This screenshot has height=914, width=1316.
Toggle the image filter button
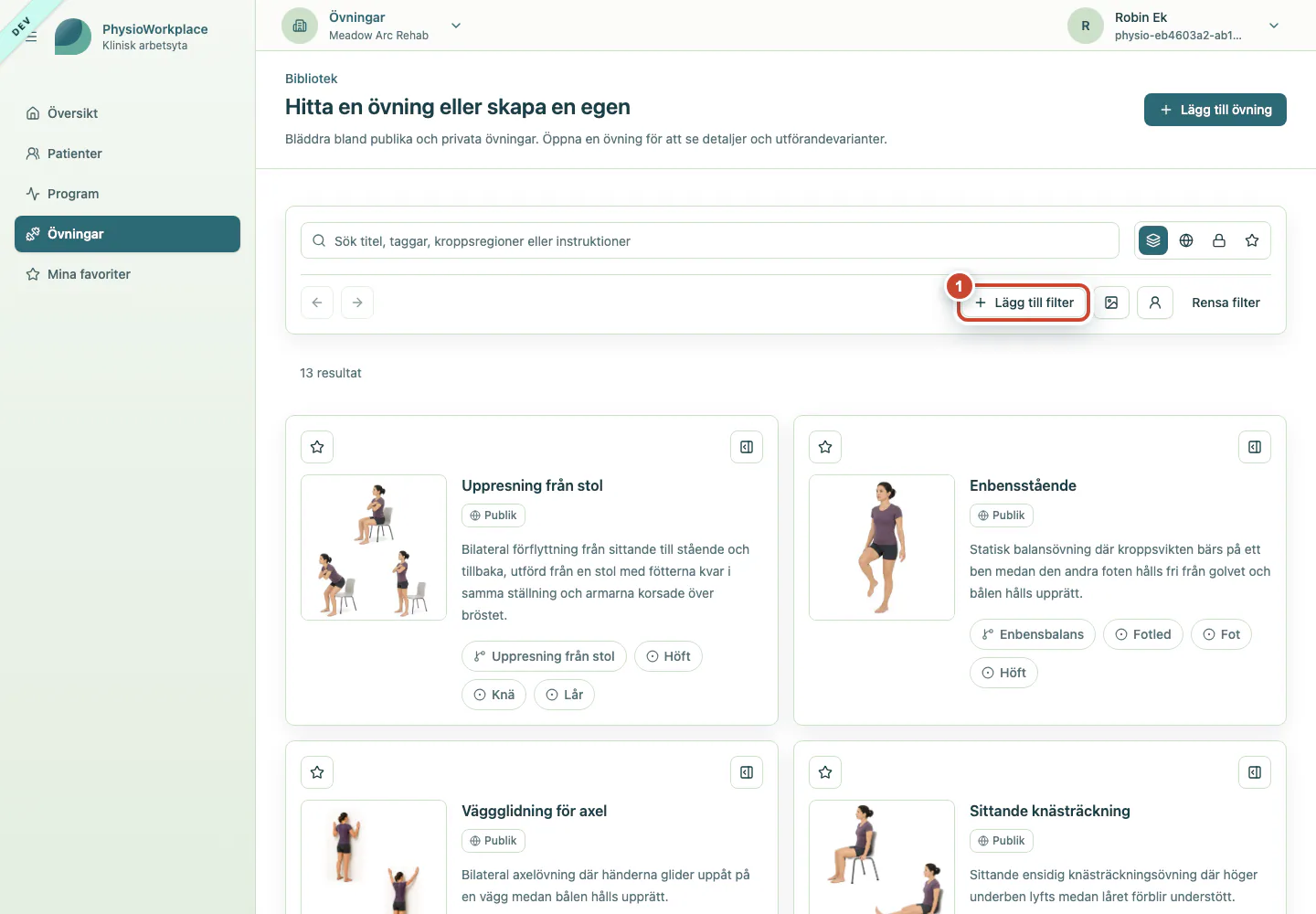tap(1111, 303)
